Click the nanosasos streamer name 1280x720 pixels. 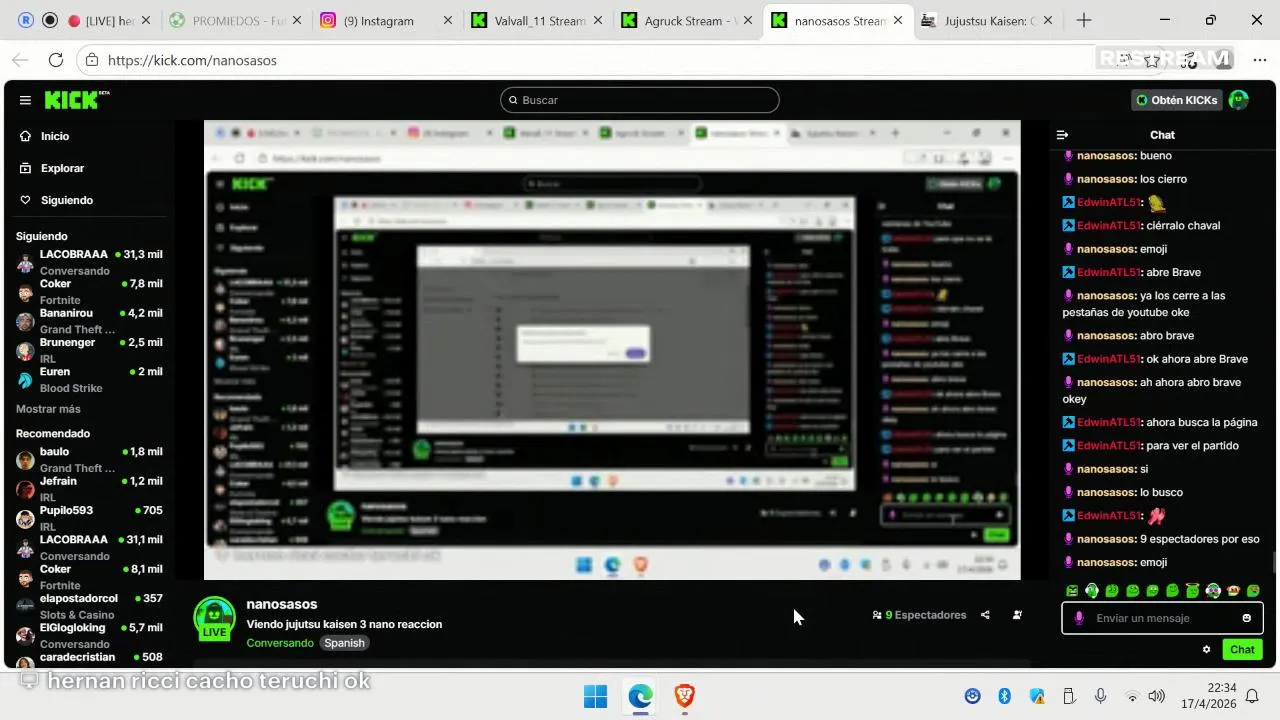tap(282, 604)
